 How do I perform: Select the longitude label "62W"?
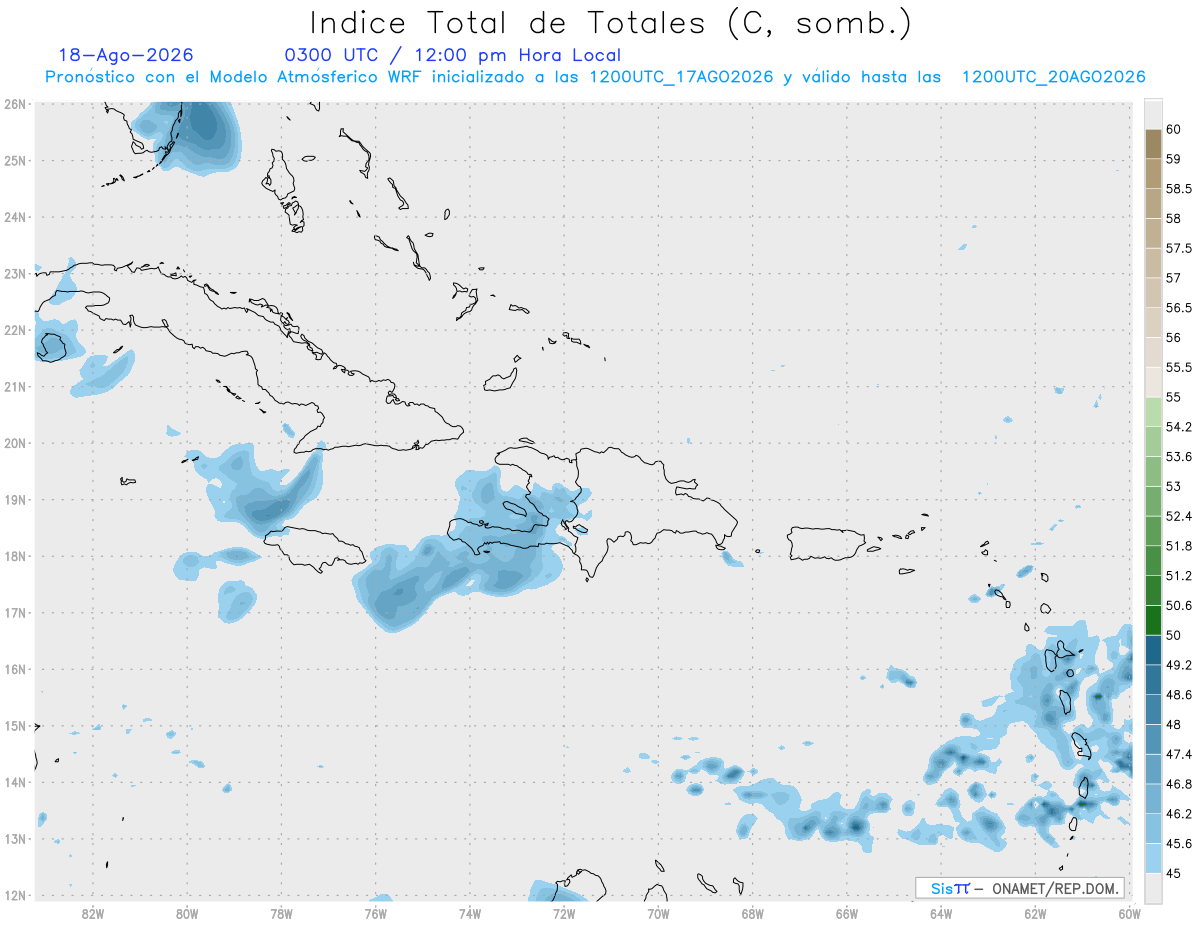click(x=1036, y=913)
